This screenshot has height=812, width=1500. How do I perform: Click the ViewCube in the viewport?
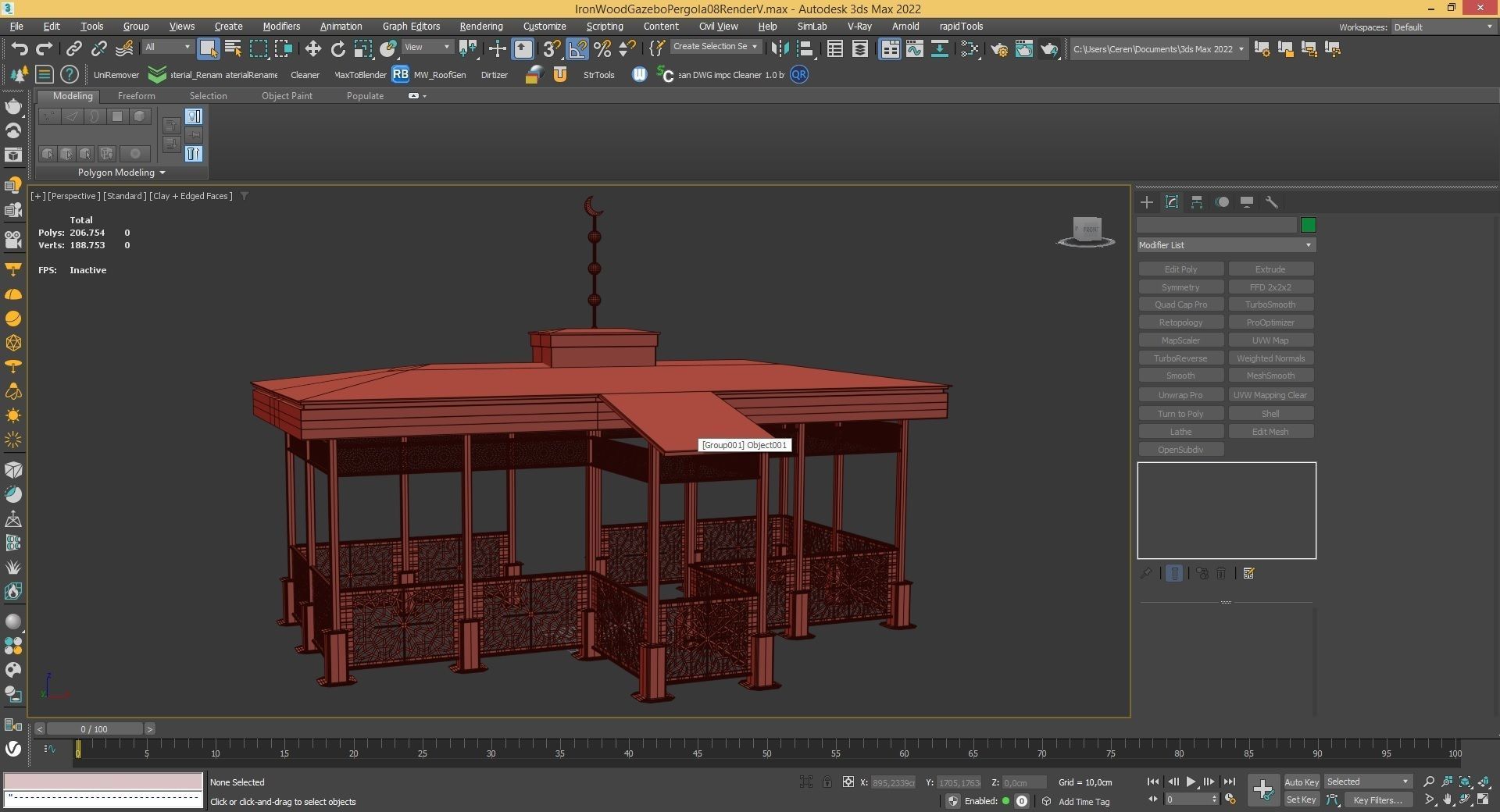pos(1086,231)
